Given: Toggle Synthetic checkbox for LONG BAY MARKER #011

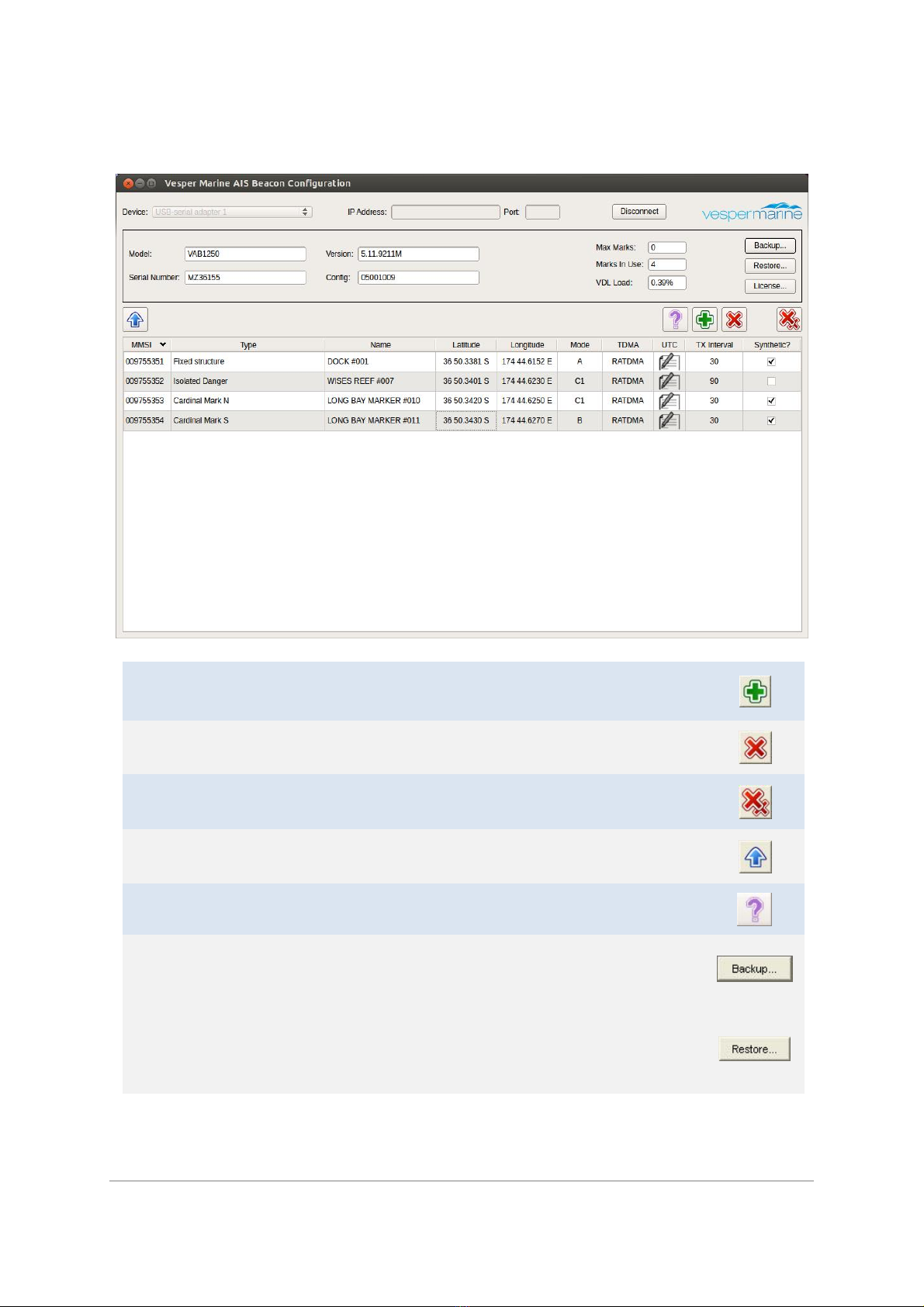Looking at the screenshot, I should (x=771, y=420).
